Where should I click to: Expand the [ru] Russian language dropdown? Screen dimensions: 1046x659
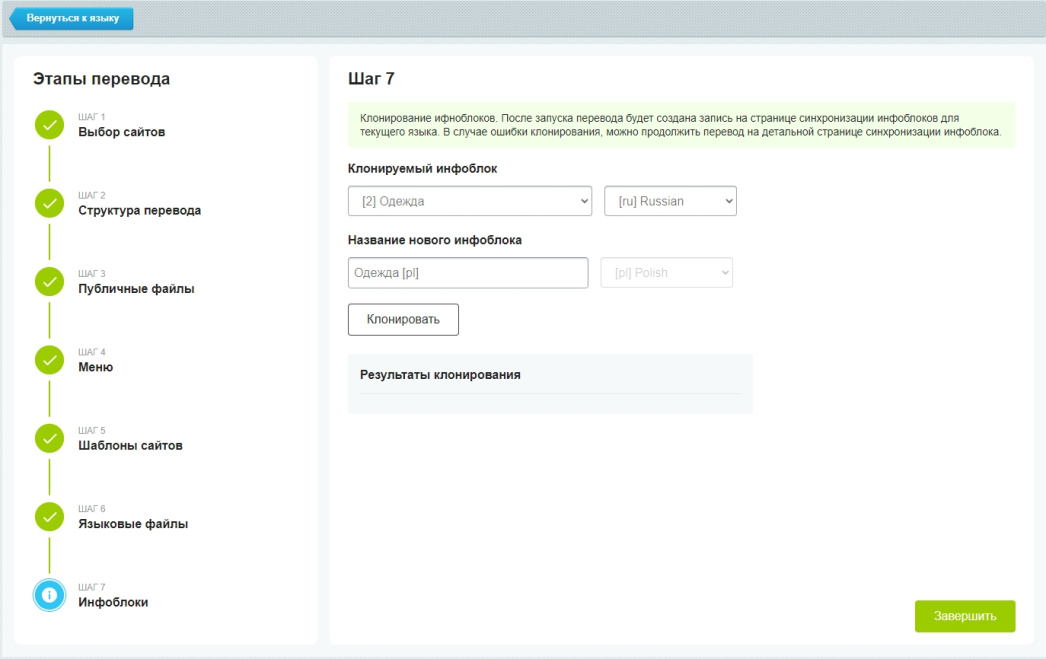[670, 201]
